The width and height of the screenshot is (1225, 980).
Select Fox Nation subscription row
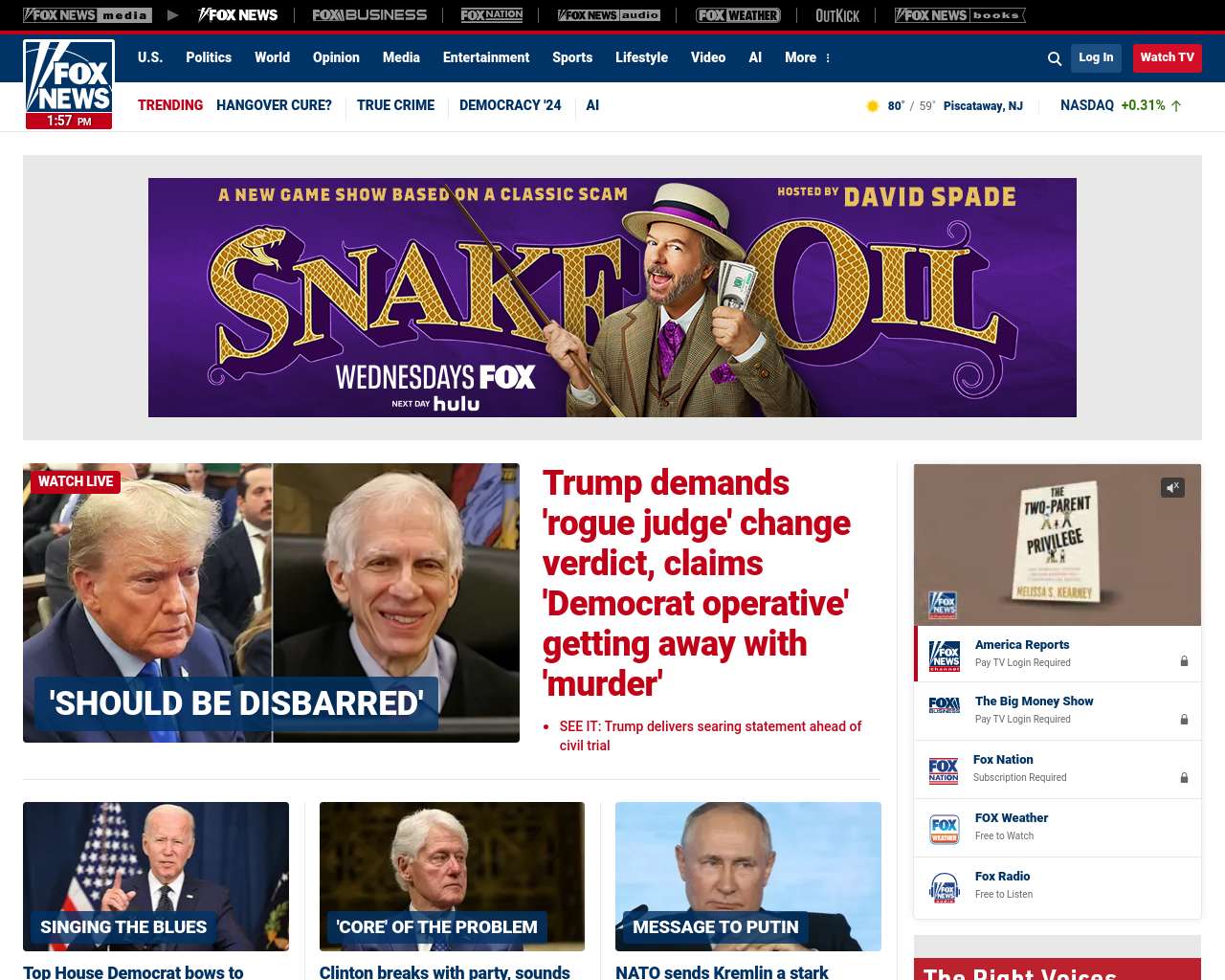pos(1058,769)
